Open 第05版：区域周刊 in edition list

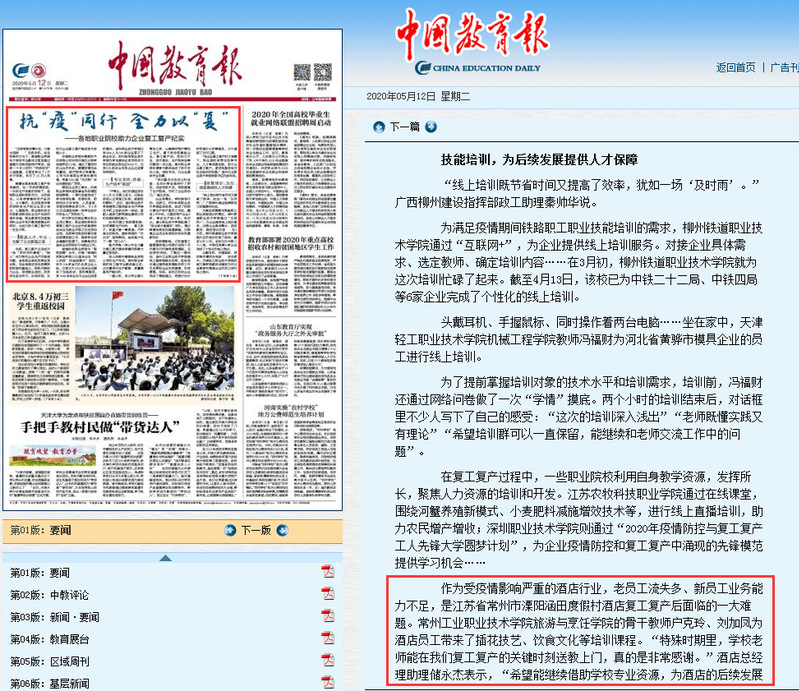tap(49, 661)
